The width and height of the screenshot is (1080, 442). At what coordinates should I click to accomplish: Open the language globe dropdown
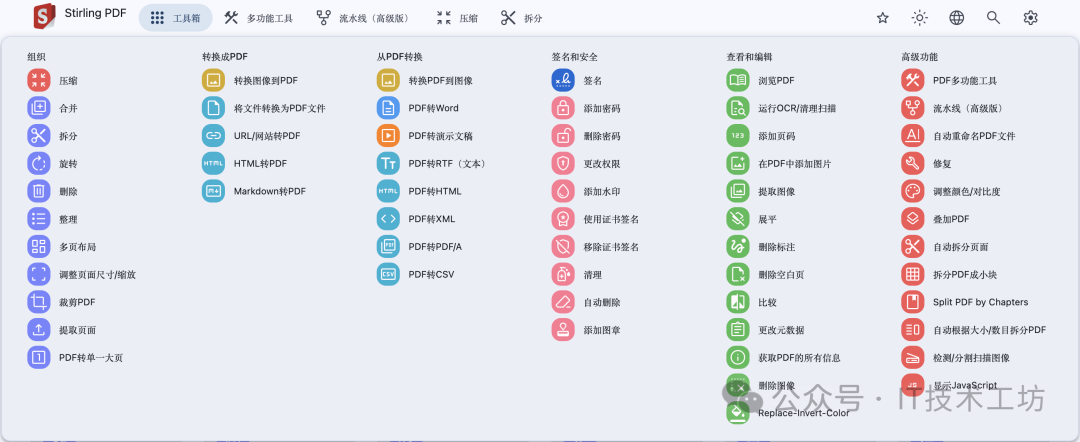click(x=957, y=18)
